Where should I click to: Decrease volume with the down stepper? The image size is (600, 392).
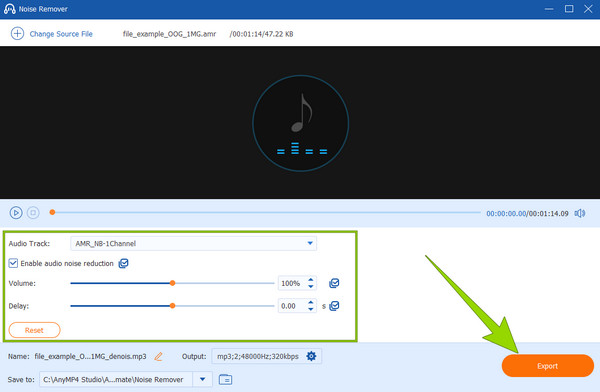tap(311, 286)
